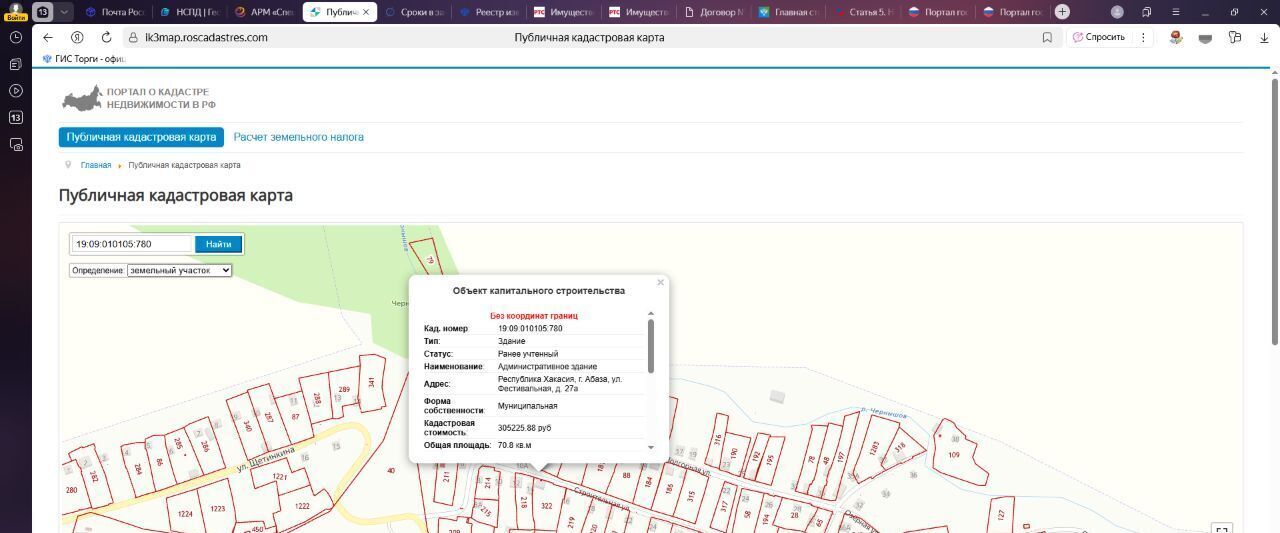Click the Войти sign-in avatar
The width and height of the screenshot is (1280, 533).
[x=15, y=11]
